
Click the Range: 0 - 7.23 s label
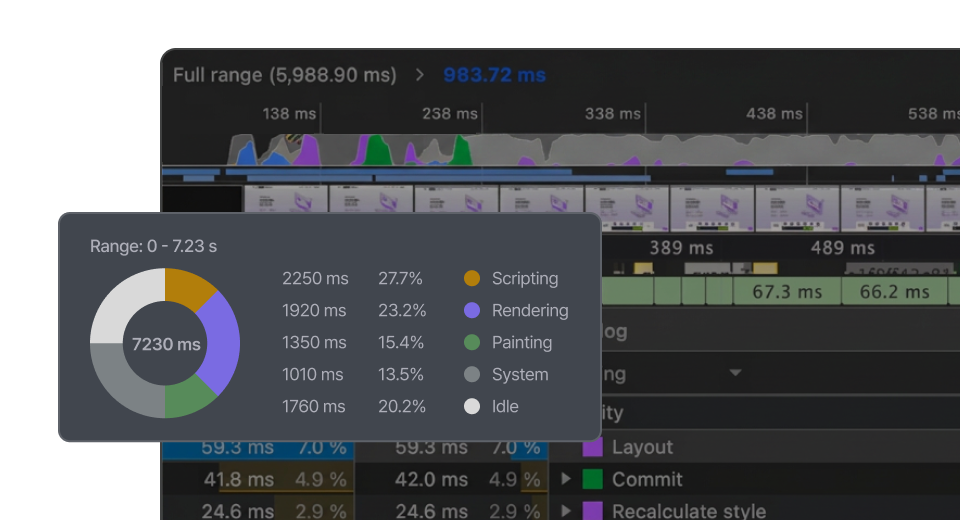153,246
